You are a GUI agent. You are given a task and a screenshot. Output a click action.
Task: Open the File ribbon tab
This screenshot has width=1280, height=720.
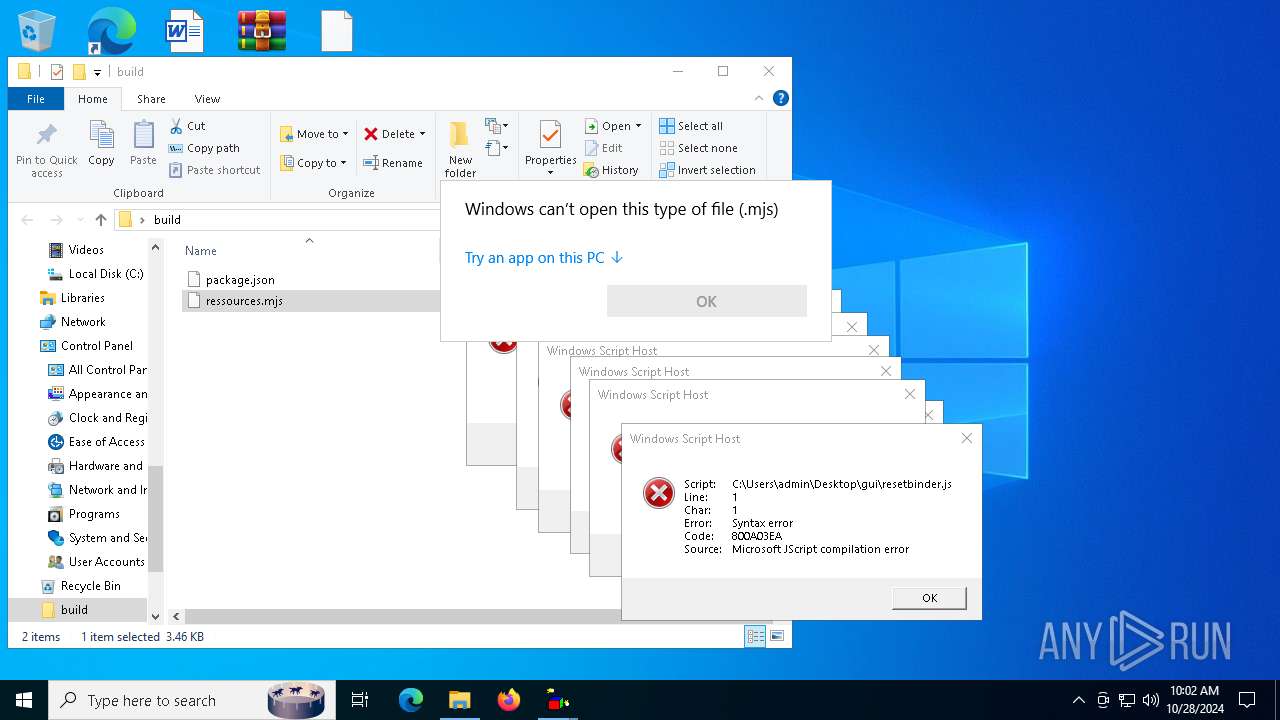point(36,99)
